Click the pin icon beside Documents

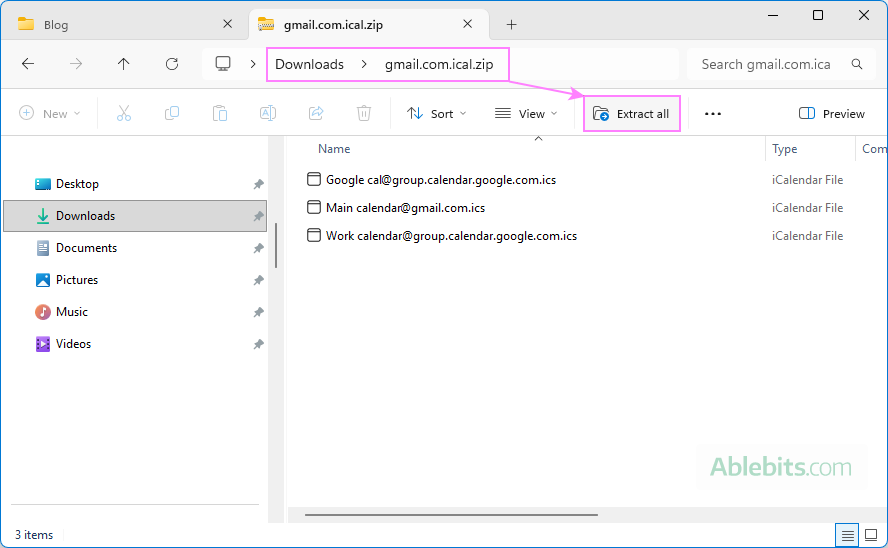pos(258,248)
